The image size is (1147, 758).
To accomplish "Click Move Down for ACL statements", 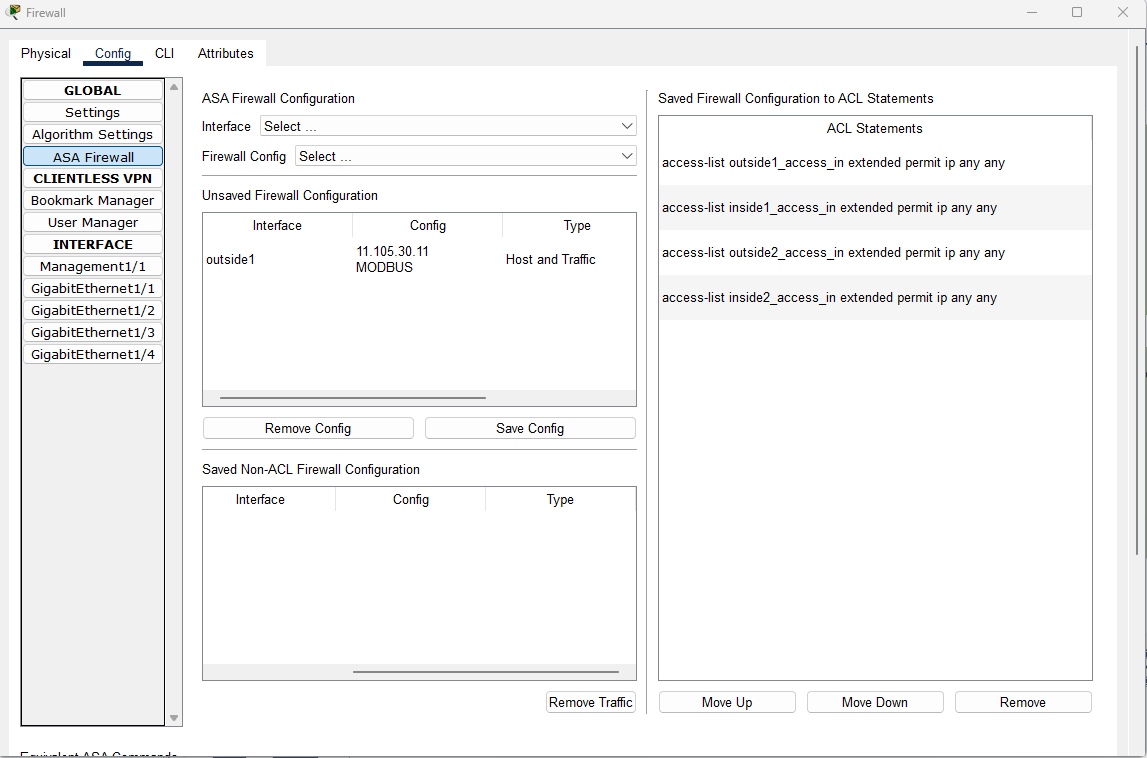I will pyautogui.click(x=874, y=701).
